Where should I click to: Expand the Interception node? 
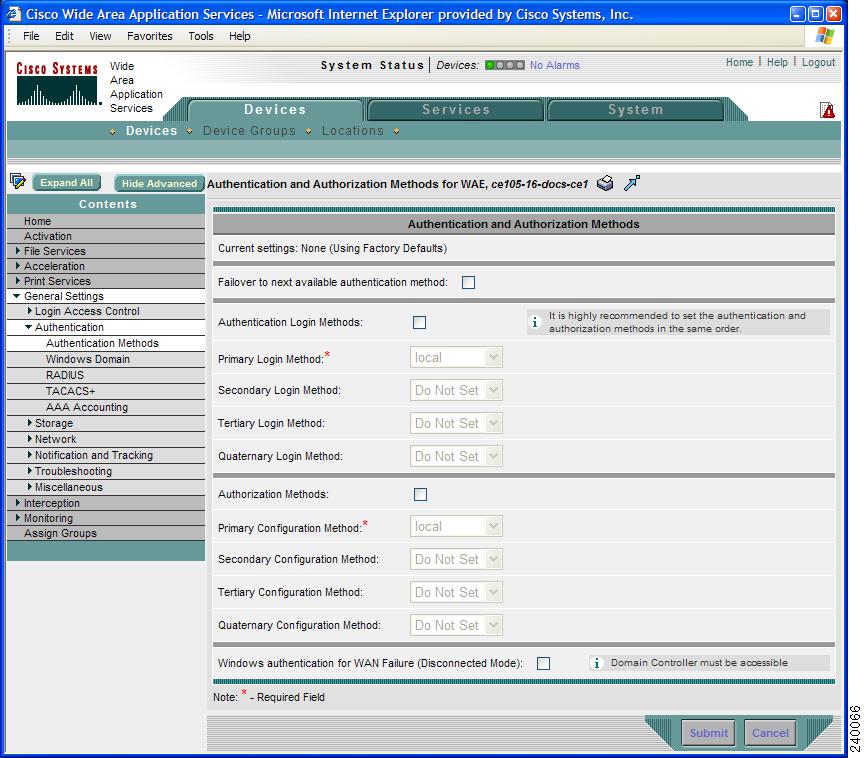(x=18, y=503)
